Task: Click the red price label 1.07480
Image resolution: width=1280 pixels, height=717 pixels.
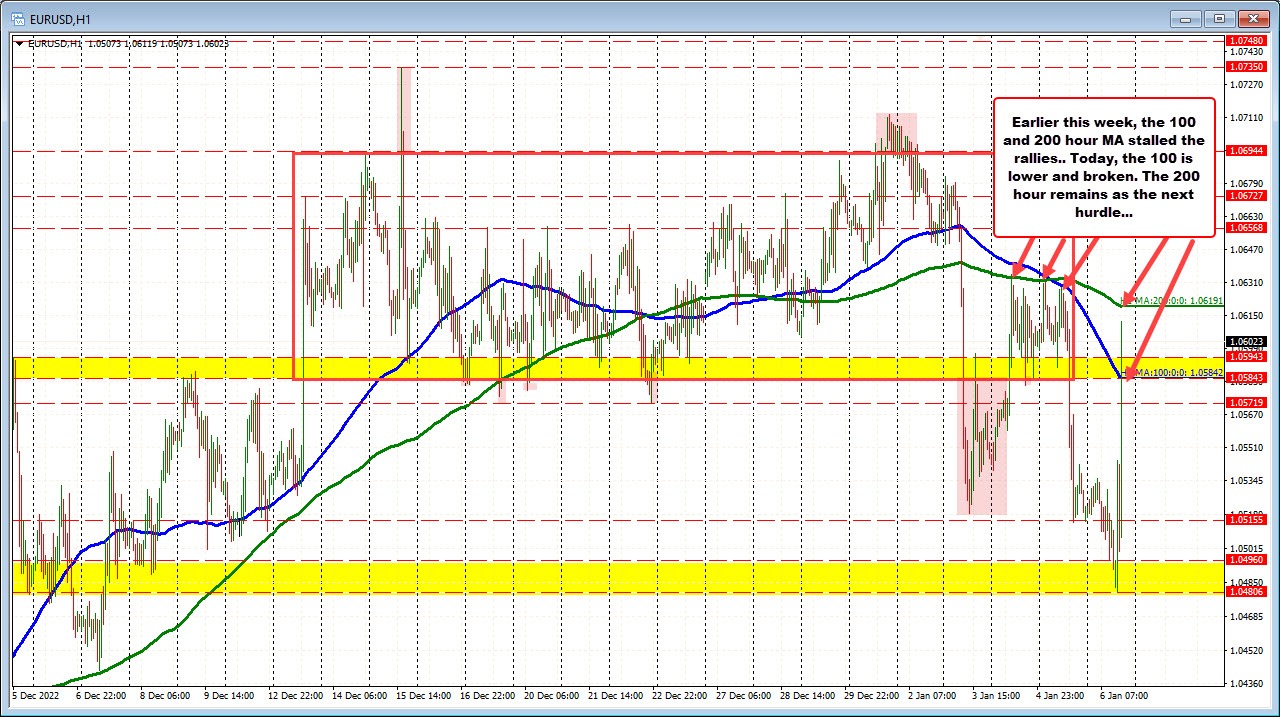Action: [x=1246, y=40]
